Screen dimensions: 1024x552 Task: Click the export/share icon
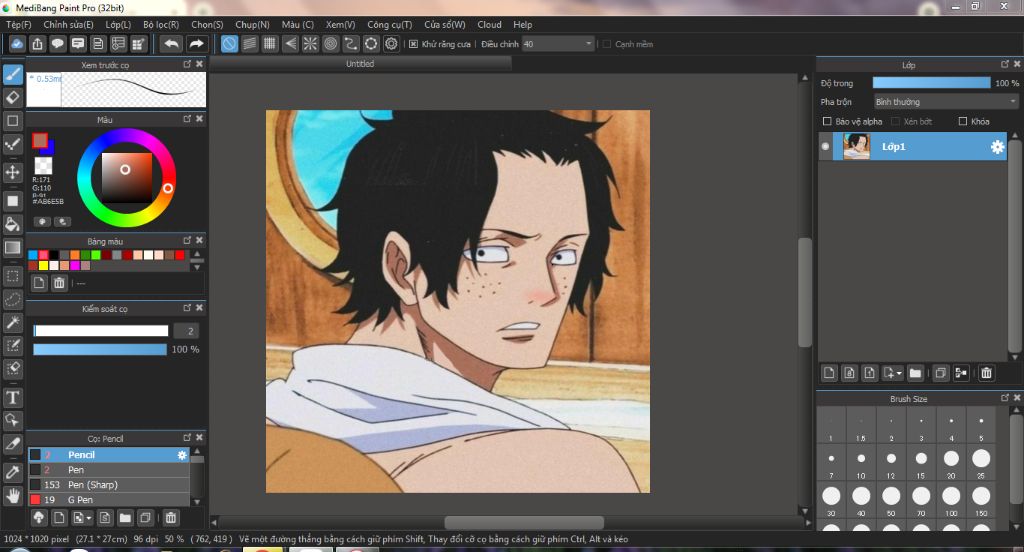coord(37,44)
